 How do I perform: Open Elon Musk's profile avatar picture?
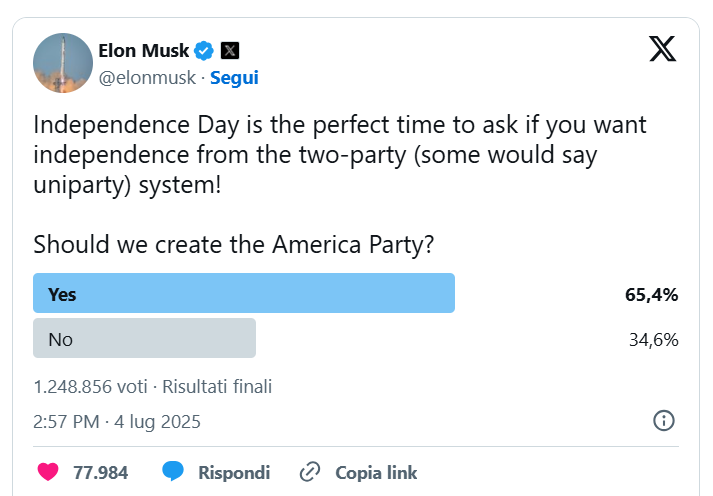(63, 63)
